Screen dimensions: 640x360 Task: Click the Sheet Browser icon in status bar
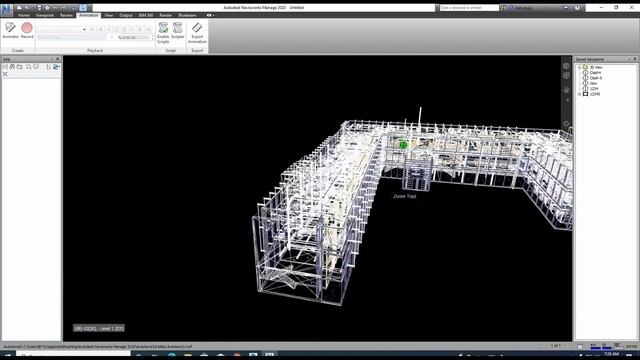pos(580,347)
